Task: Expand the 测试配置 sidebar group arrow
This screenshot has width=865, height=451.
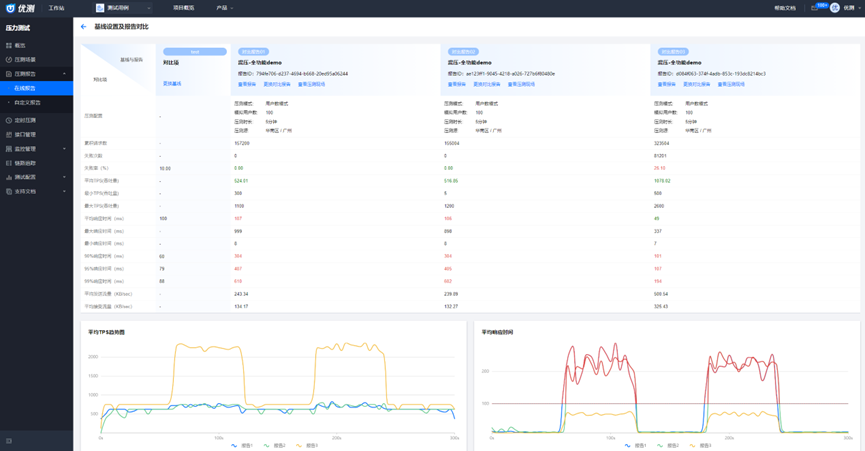Action: (x=65, y=178)
